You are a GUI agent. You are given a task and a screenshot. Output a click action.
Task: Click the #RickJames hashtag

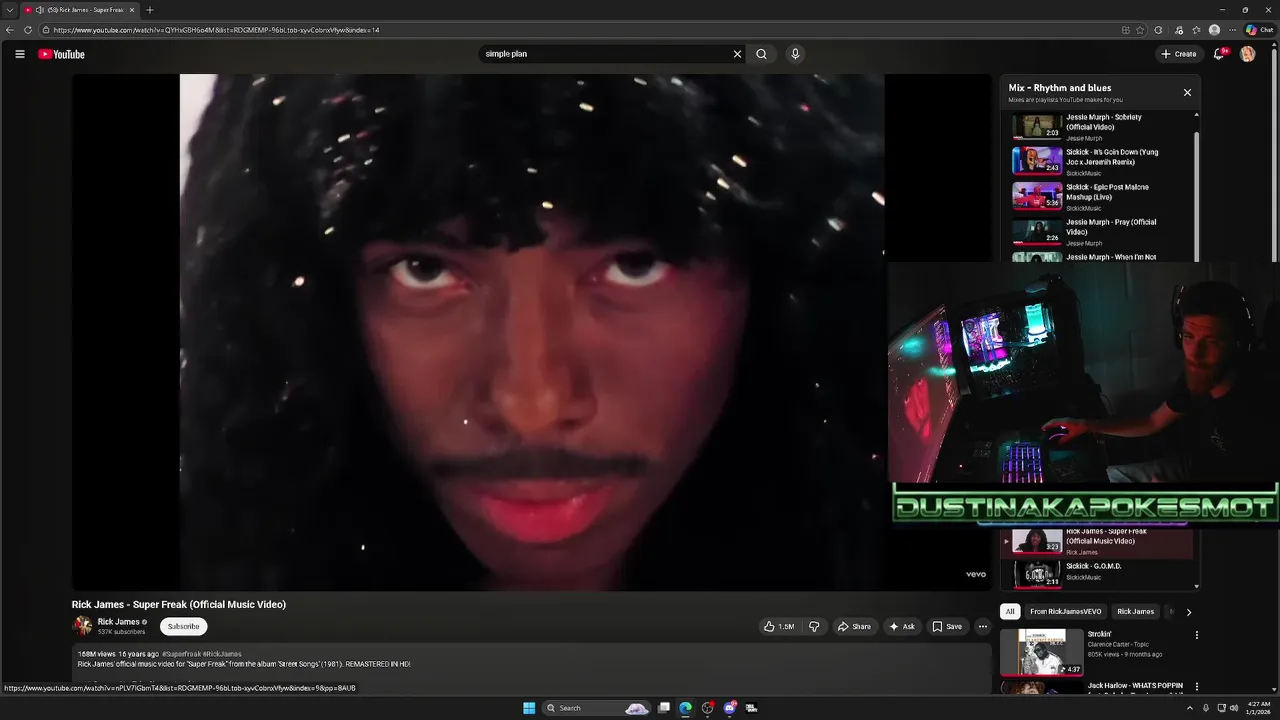click(x=222, y=654)
